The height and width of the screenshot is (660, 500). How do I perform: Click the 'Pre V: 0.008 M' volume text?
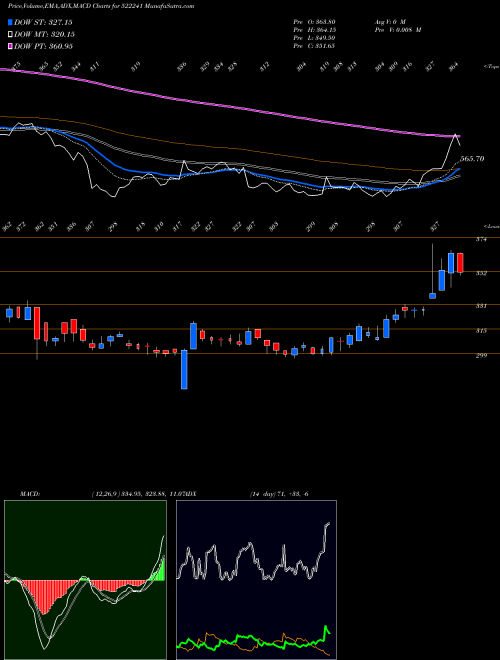[397, 30]
